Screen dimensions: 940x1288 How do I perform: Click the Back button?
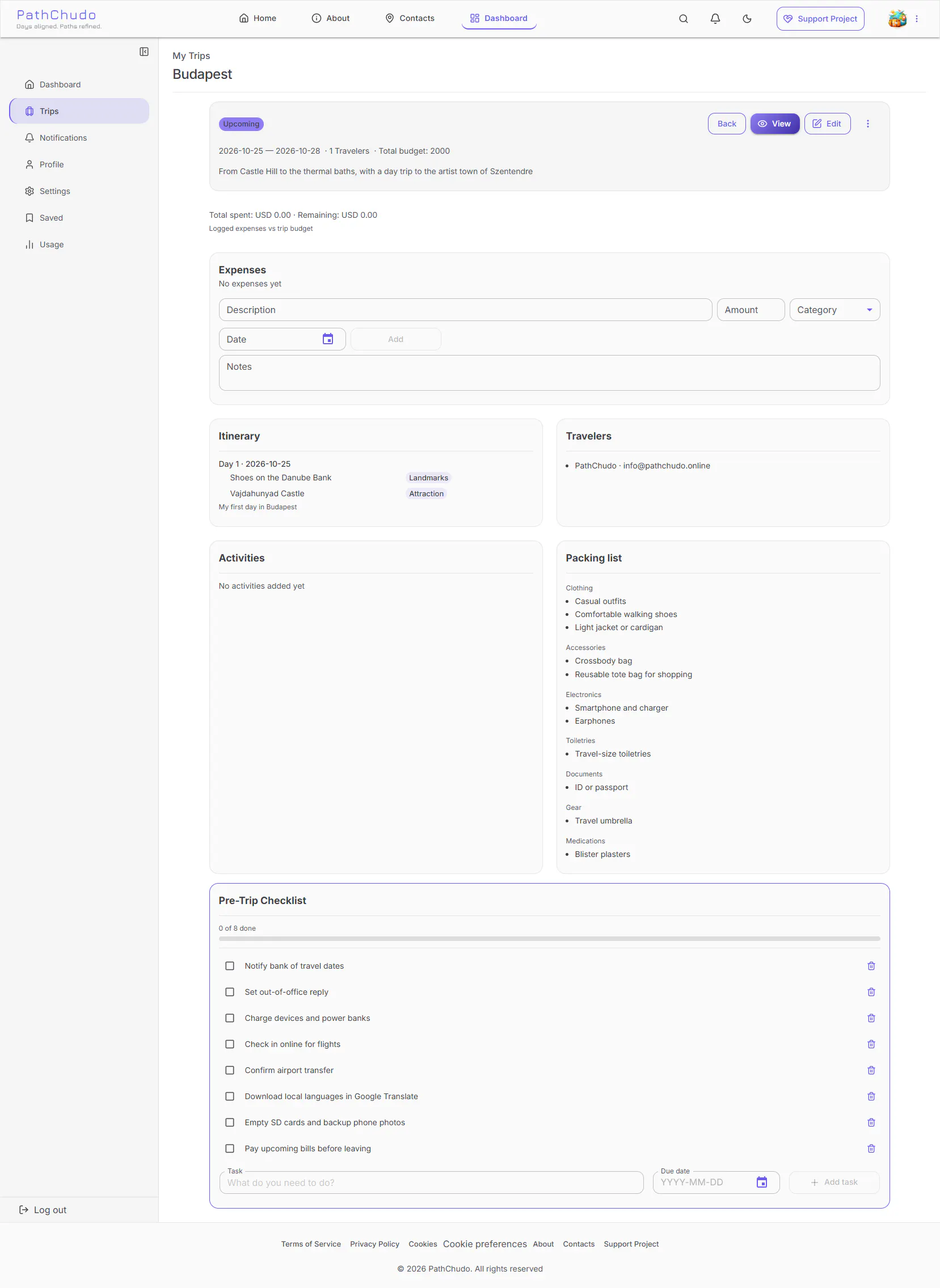click(x=727, y=124)
